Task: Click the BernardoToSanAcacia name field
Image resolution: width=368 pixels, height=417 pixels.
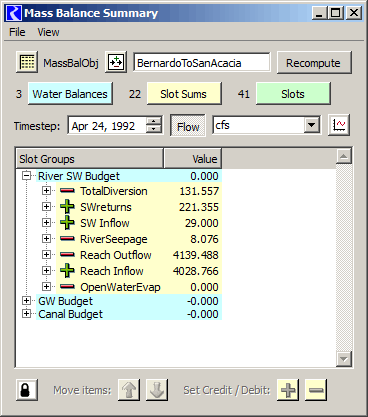Action: coord(202,62)
